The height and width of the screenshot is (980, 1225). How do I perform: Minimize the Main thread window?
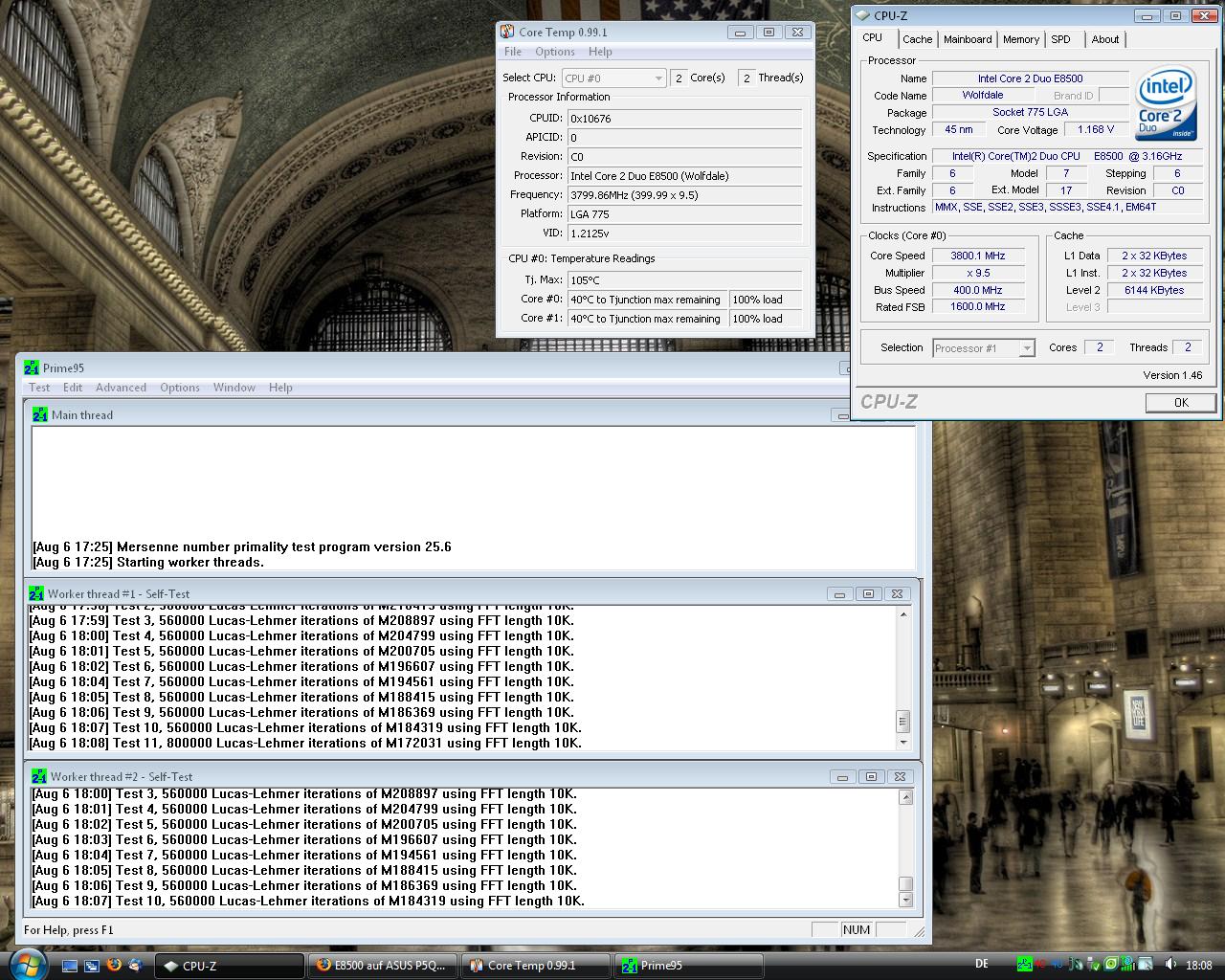(842, 415)
